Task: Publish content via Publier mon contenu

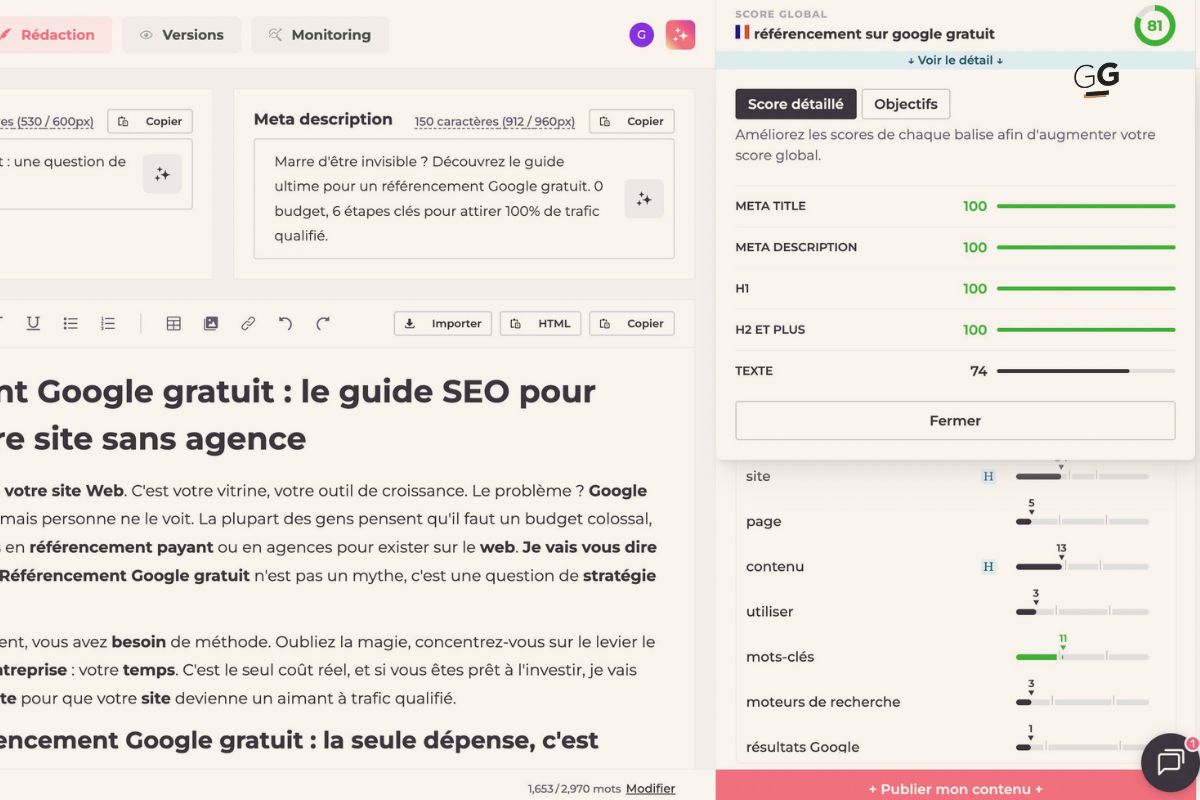Action: tap(955, 789)
